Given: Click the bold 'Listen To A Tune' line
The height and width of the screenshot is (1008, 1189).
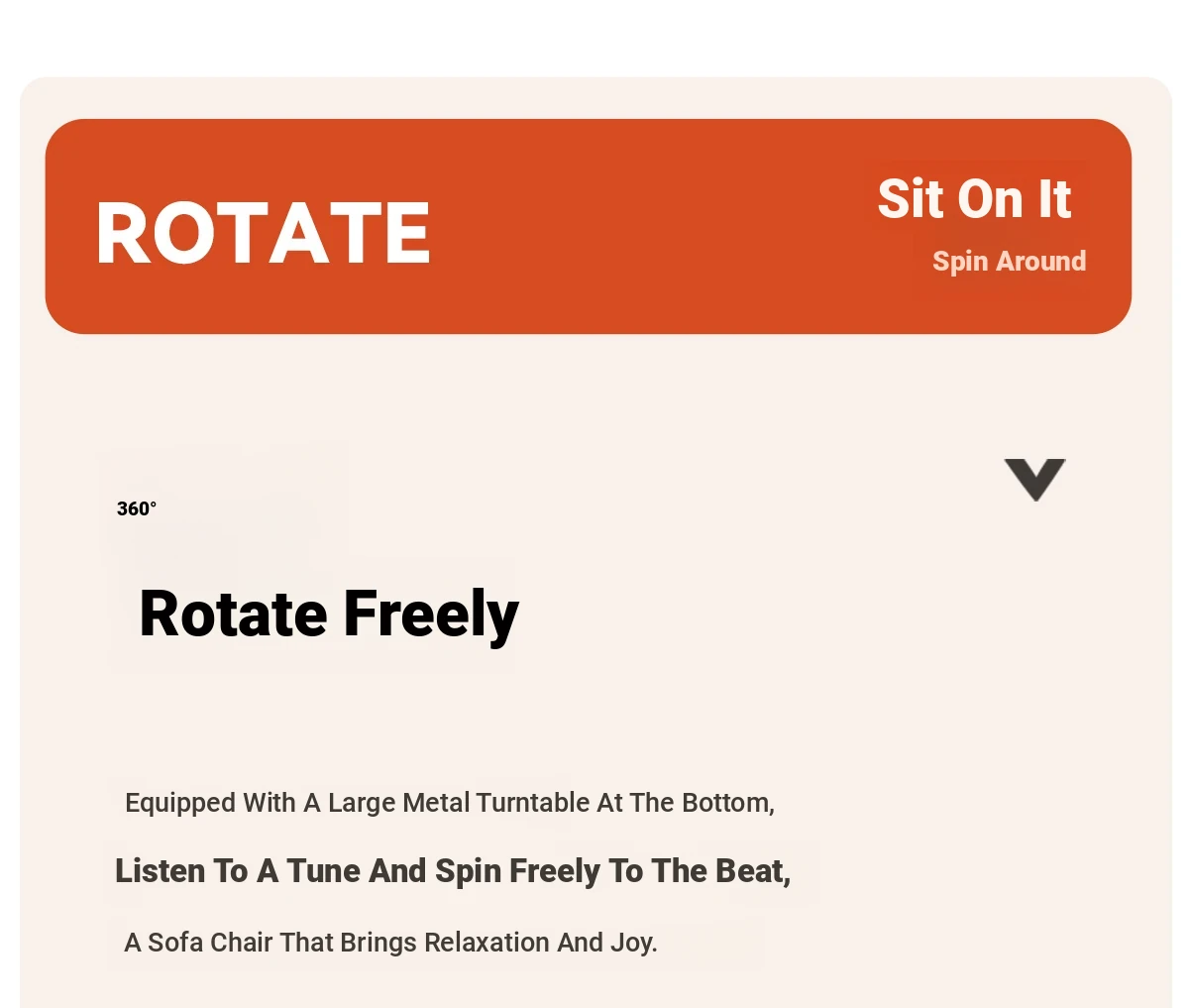Looking at the screenshot, I should click(453, 870).
